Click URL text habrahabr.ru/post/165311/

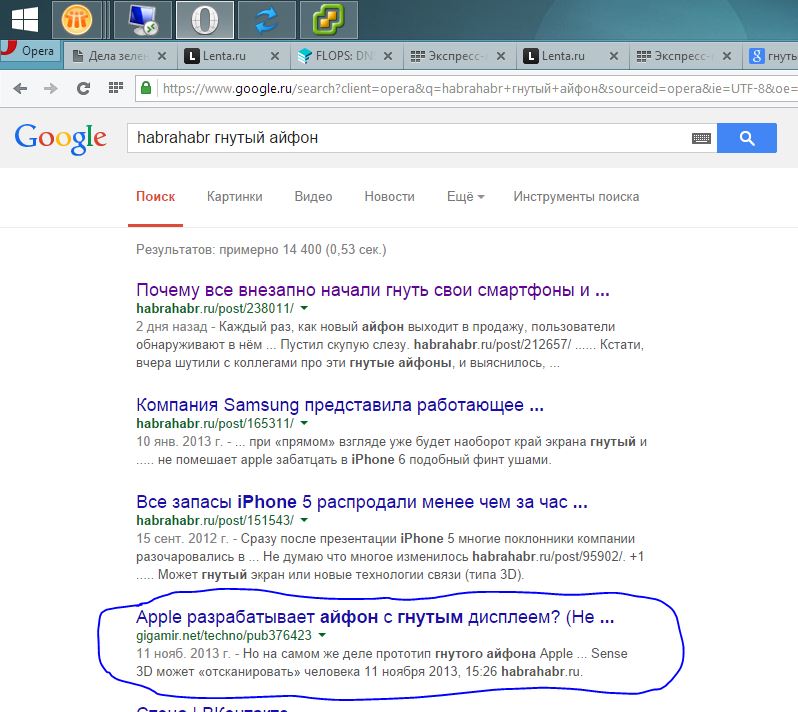[x=215, y=423]
